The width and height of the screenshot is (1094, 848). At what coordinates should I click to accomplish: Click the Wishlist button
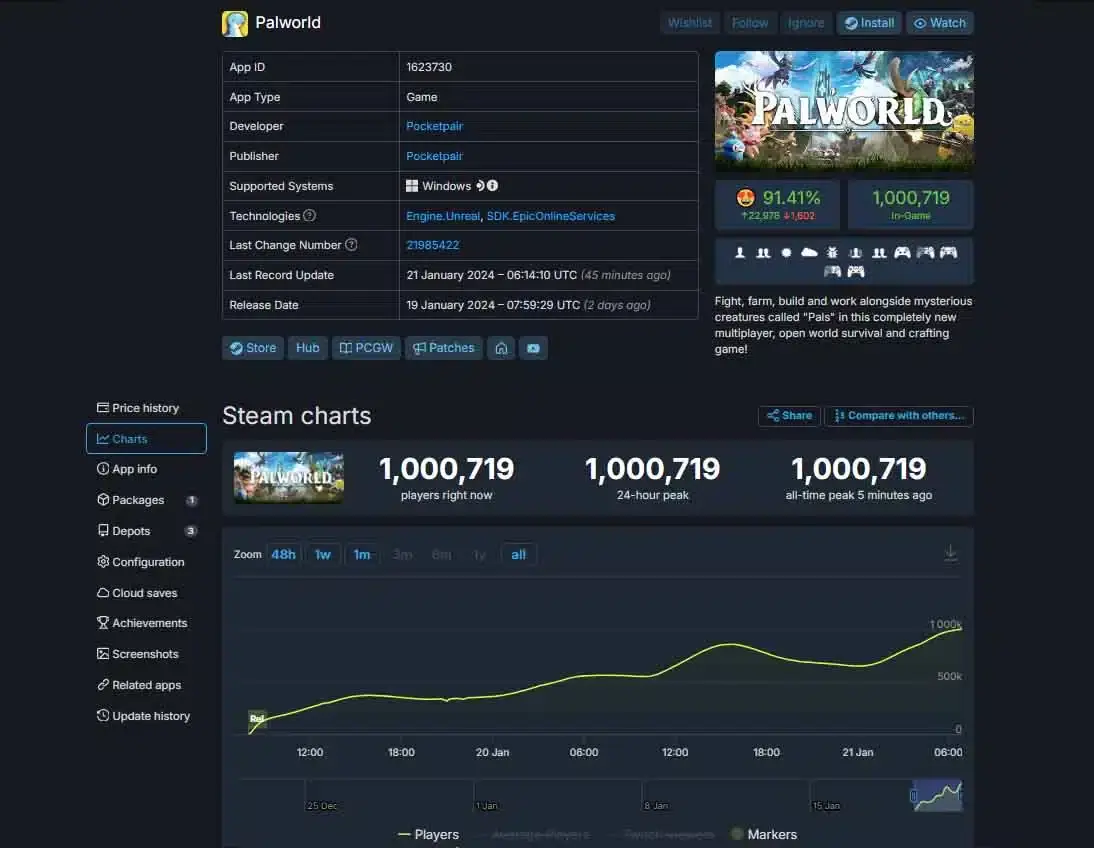tap(690, 23)
